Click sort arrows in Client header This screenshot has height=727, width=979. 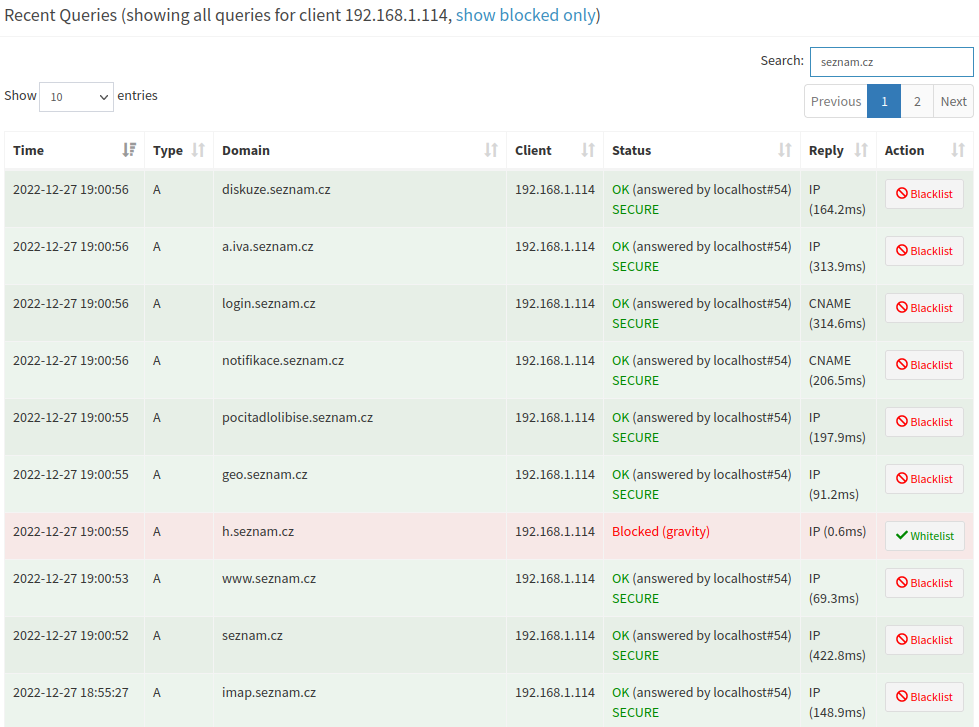(x=588, y=150)
